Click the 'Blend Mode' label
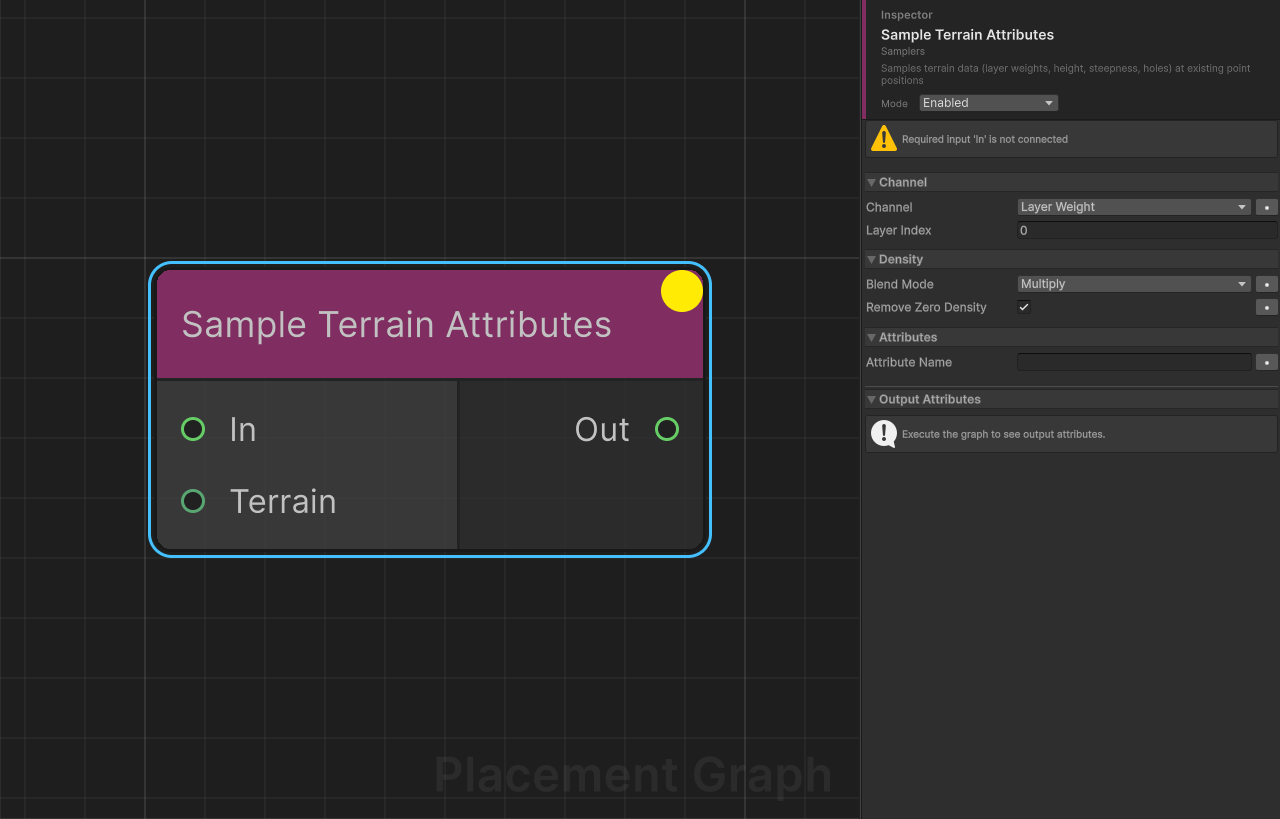This screenshot has height=819, width=1280. point(900,284)
